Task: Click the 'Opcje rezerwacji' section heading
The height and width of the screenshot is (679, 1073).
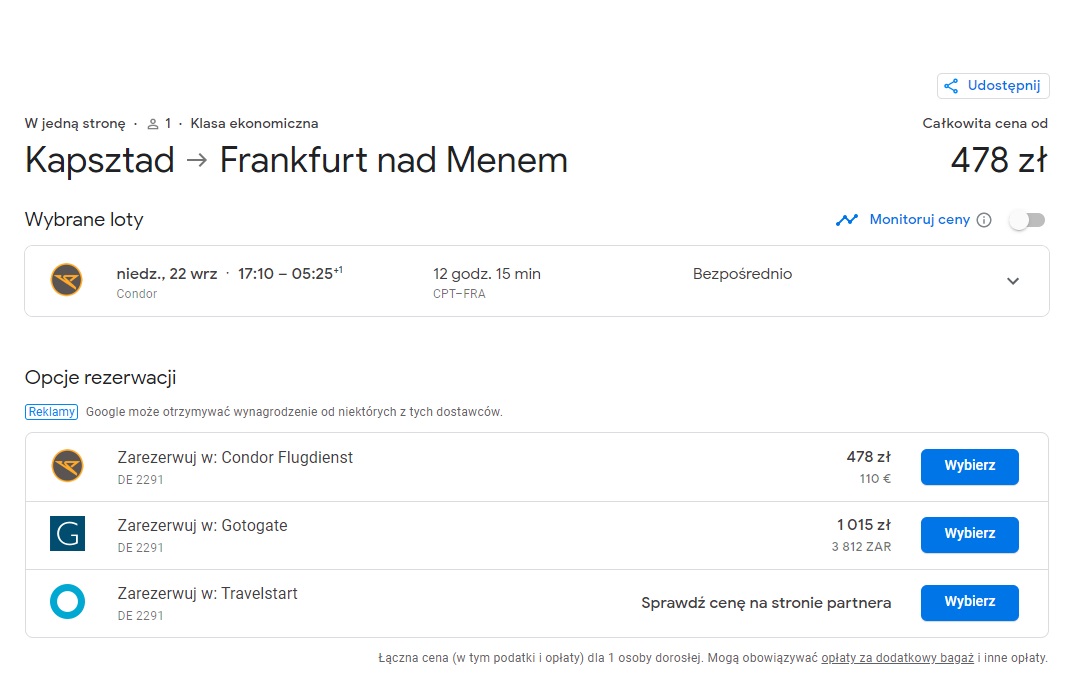Action: [101, 378]
